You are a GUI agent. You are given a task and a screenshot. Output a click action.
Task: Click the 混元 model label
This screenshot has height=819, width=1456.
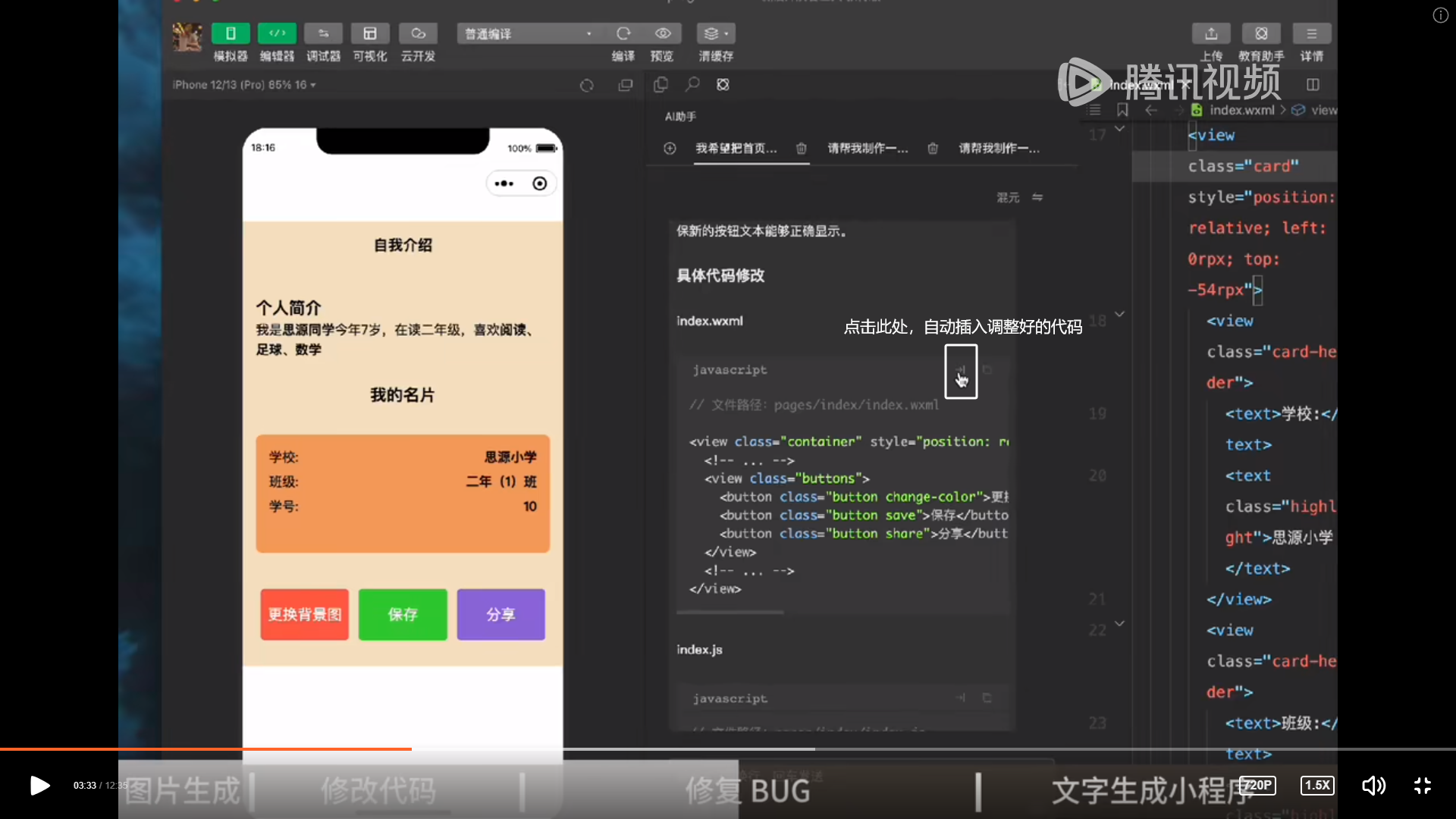[x=1008, y=197]
